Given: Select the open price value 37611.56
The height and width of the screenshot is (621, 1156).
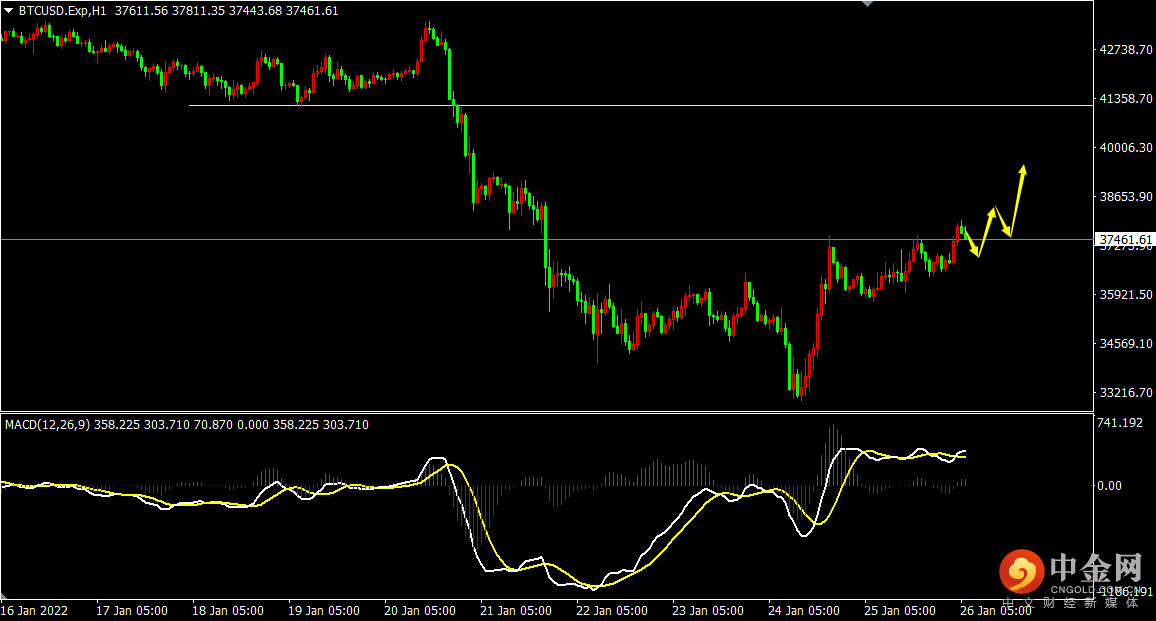Looking at the screenshot, I should [141, 11].
